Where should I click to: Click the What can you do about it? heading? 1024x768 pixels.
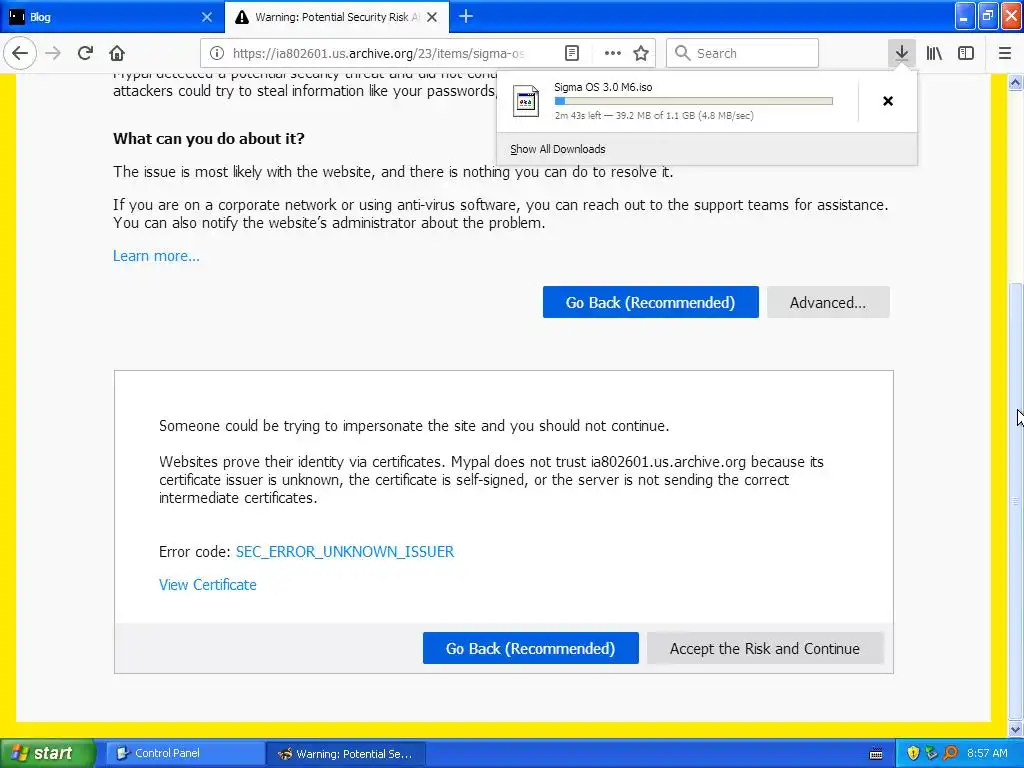(x=208, y=138)
